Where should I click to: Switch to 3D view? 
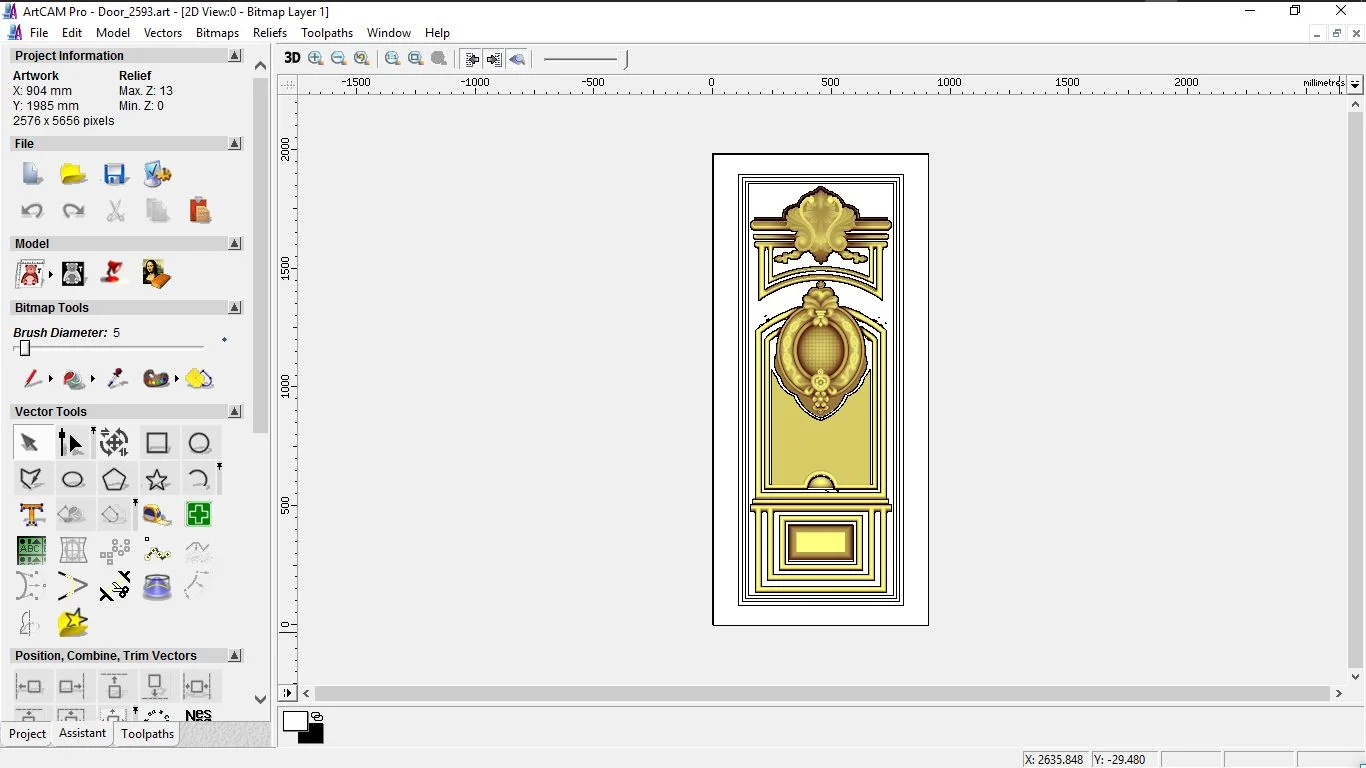tap(292, 58)
